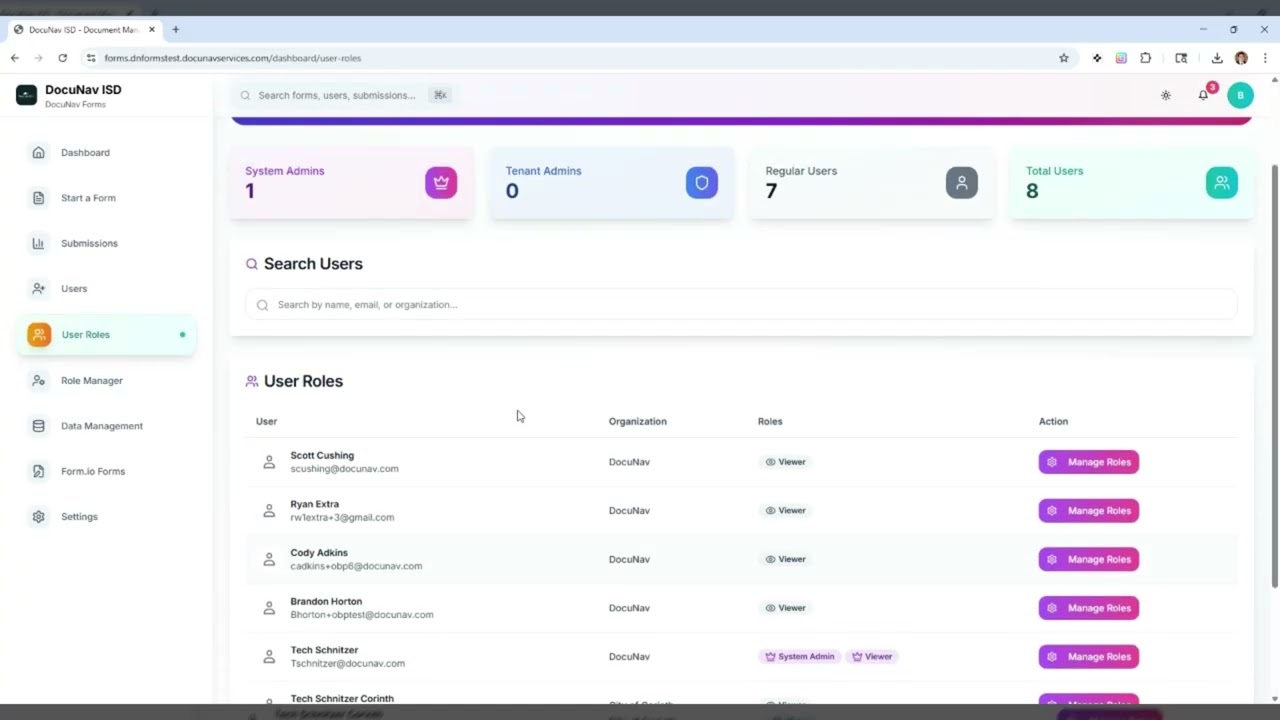
Task: Click Scott Cushing's user avatar icon
Action: pos(269,462)
